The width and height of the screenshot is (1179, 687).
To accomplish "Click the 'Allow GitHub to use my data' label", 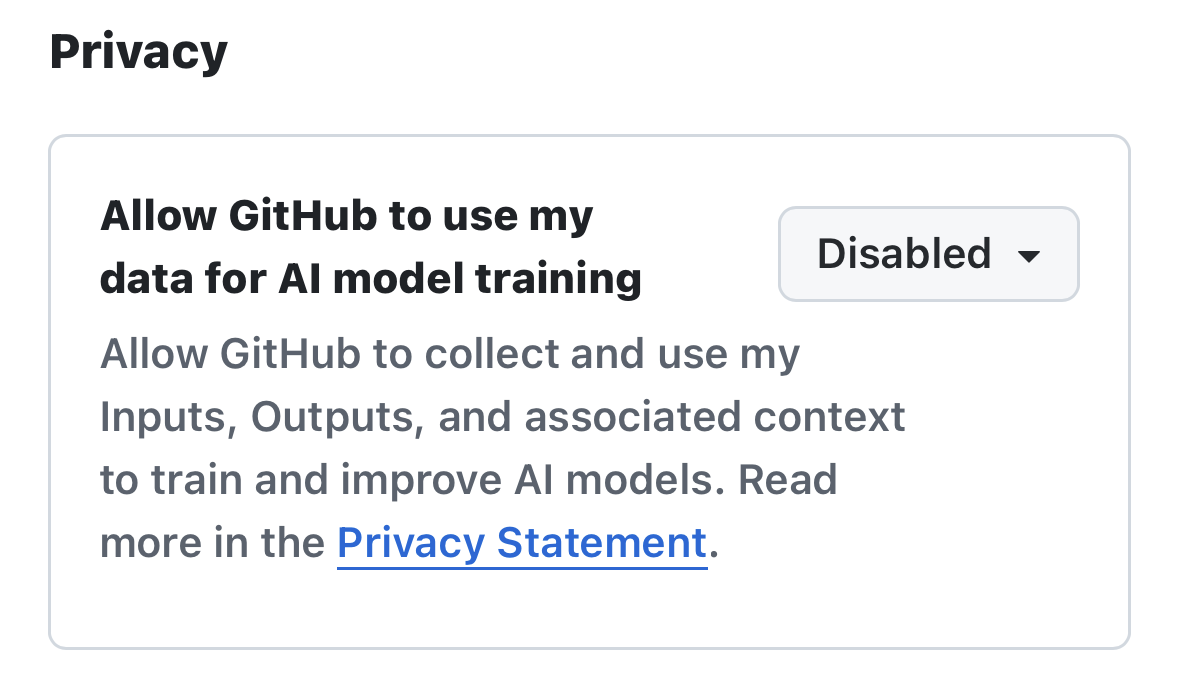I will [346, 214].
